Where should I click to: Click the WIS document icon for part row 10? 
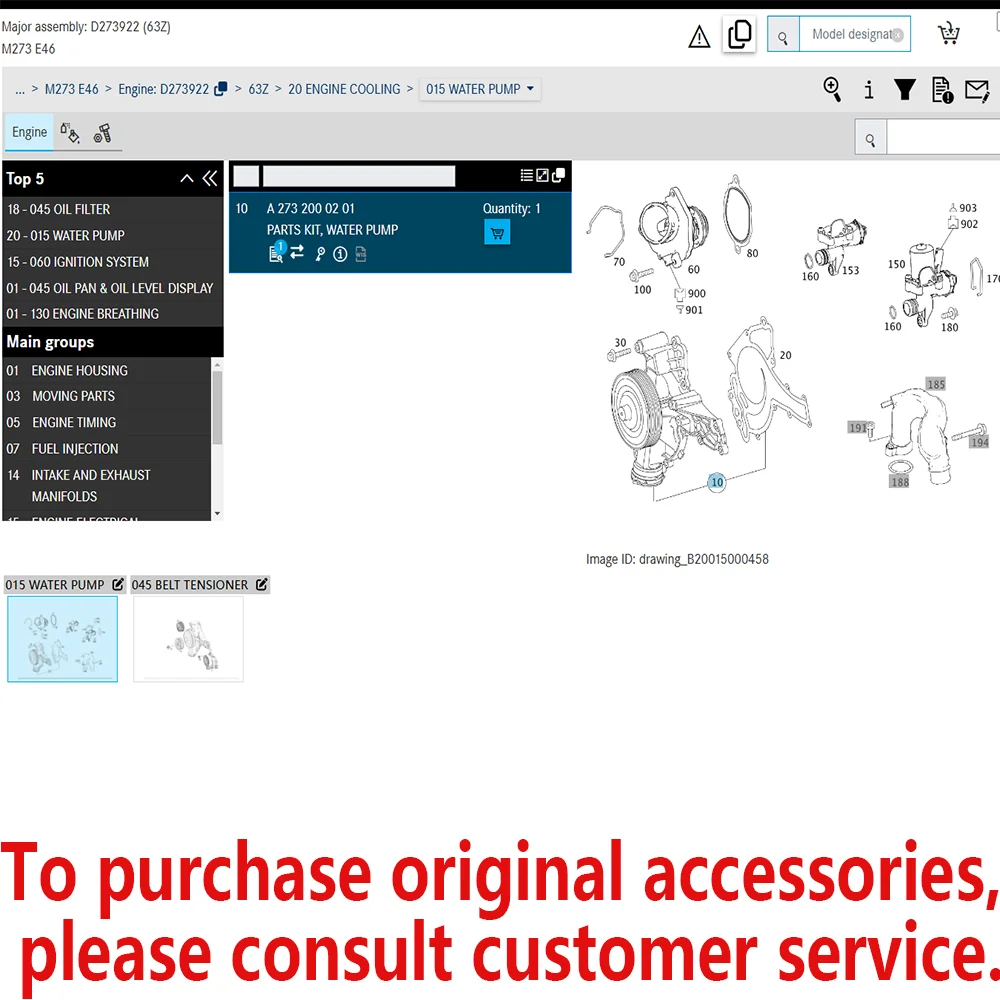pyautogui.click(x=361, y=254)
